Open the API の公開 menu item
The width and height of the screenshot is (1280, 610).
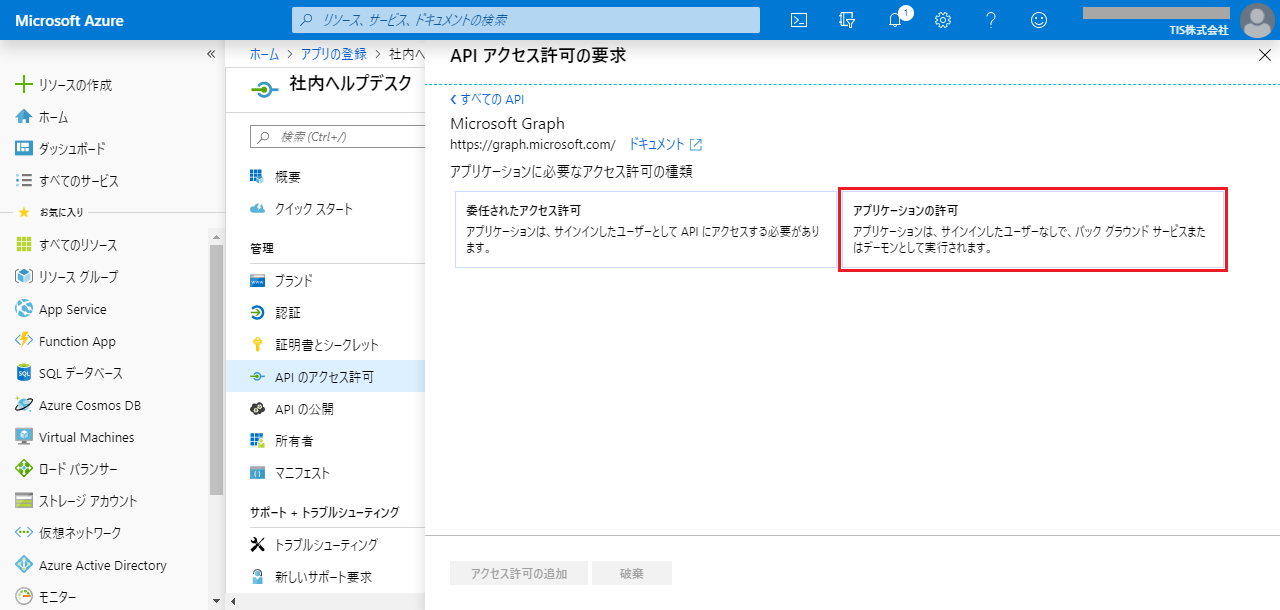(326, 409)
